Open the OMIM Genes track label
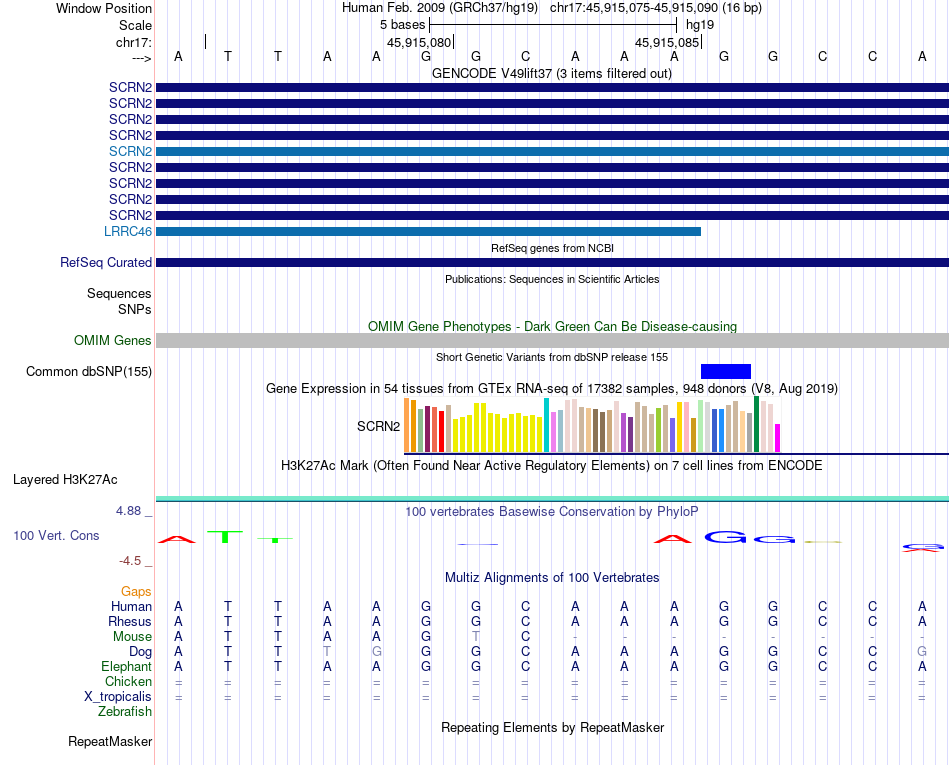The width and height of the screenshot is (950, 765). click(113, 340)
